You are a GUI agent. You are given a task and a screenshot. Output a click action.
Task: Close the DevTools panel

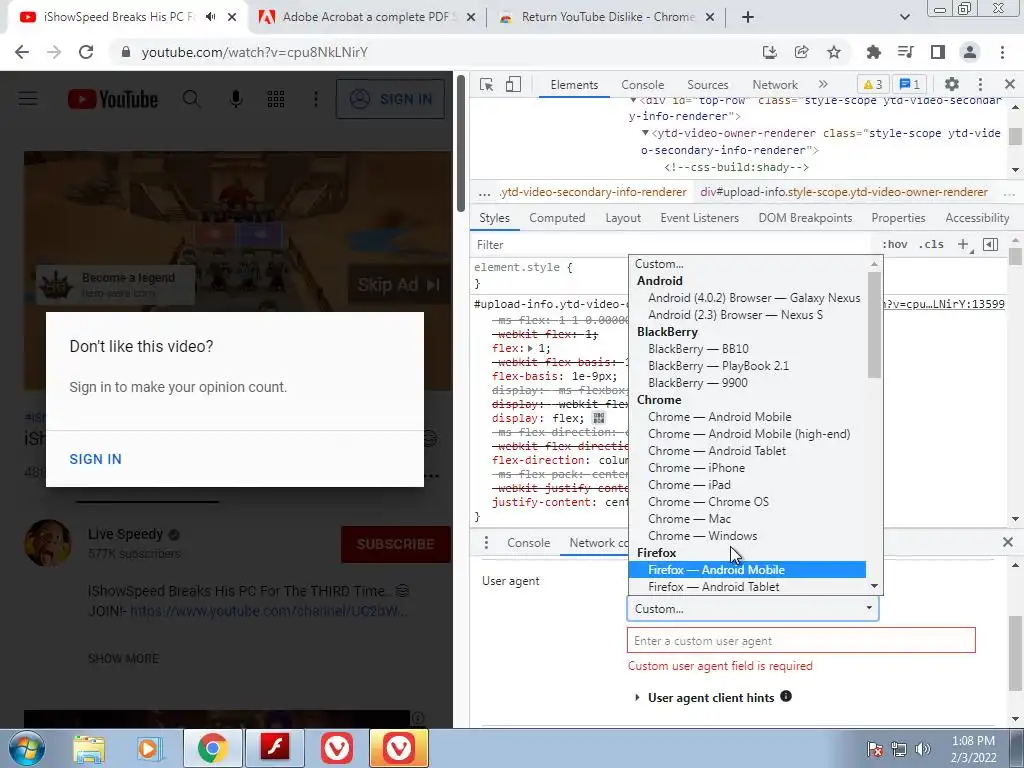click(x=1010, y=84)
